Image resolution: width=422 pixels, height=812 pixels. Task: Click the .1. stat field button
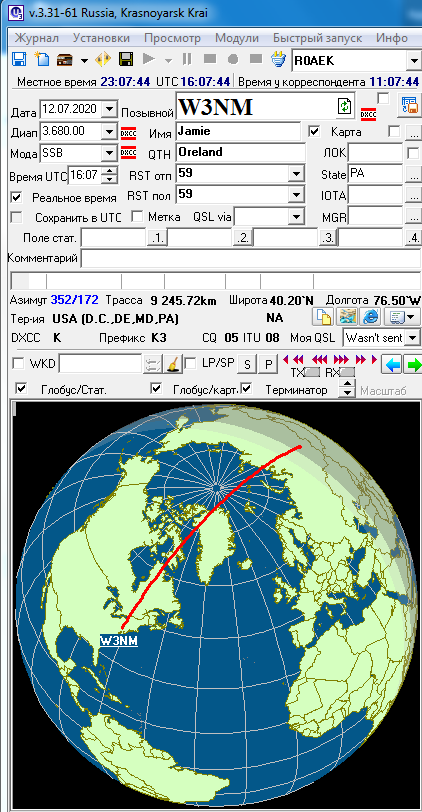pos(157,238)
